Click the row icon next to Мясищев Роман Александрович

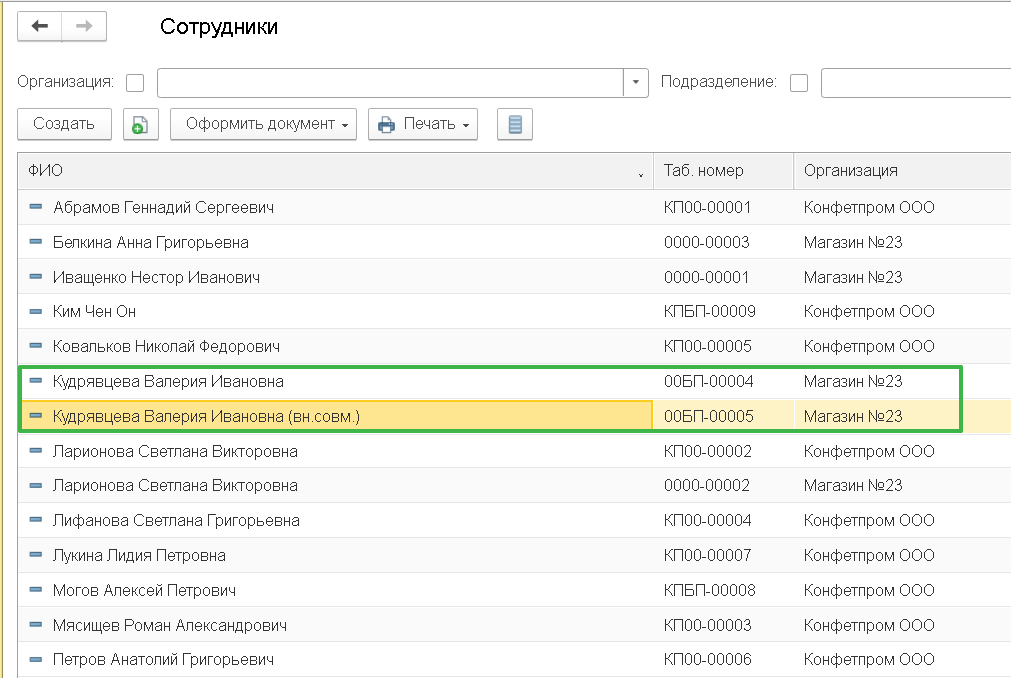coord(36,625)
